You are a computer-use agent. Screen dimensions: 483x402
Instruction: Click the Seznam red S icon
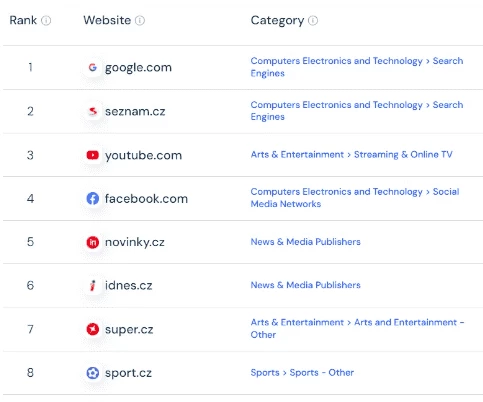point(93,111)
